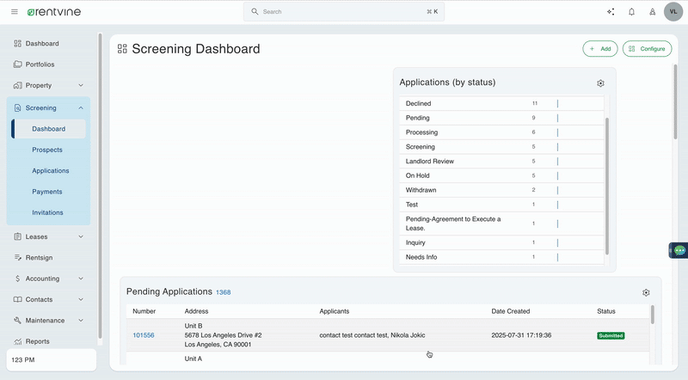
Task: Click the Configure button
Action: tap(647, 49)
